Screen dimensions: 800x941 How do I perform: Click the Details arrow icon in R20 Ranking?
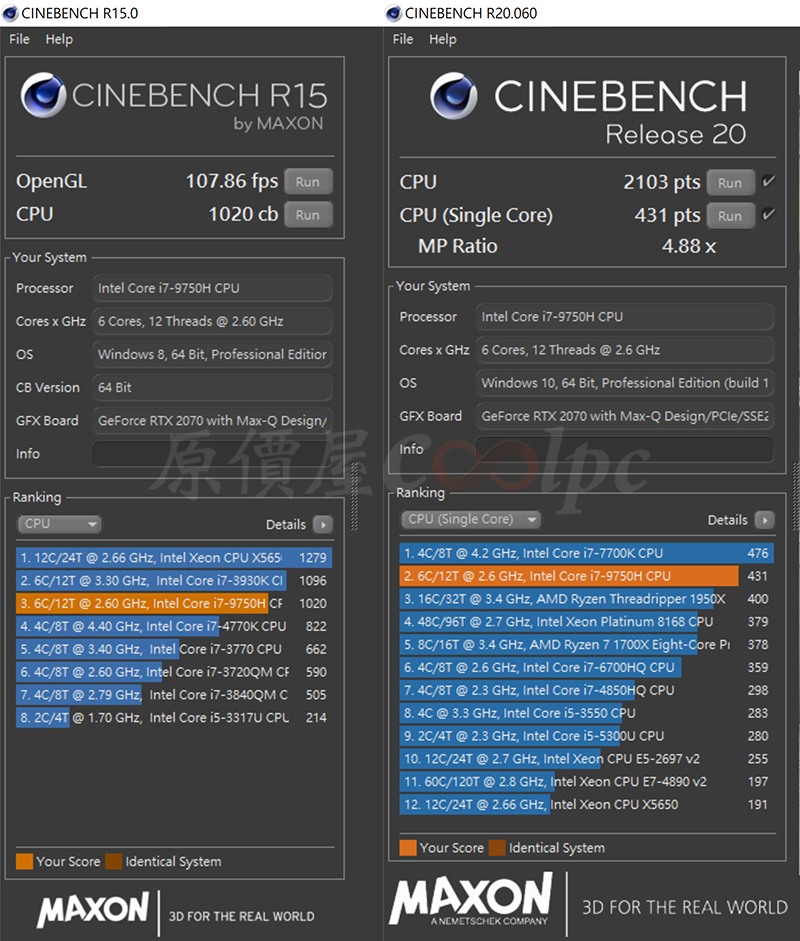click(765, 520)
